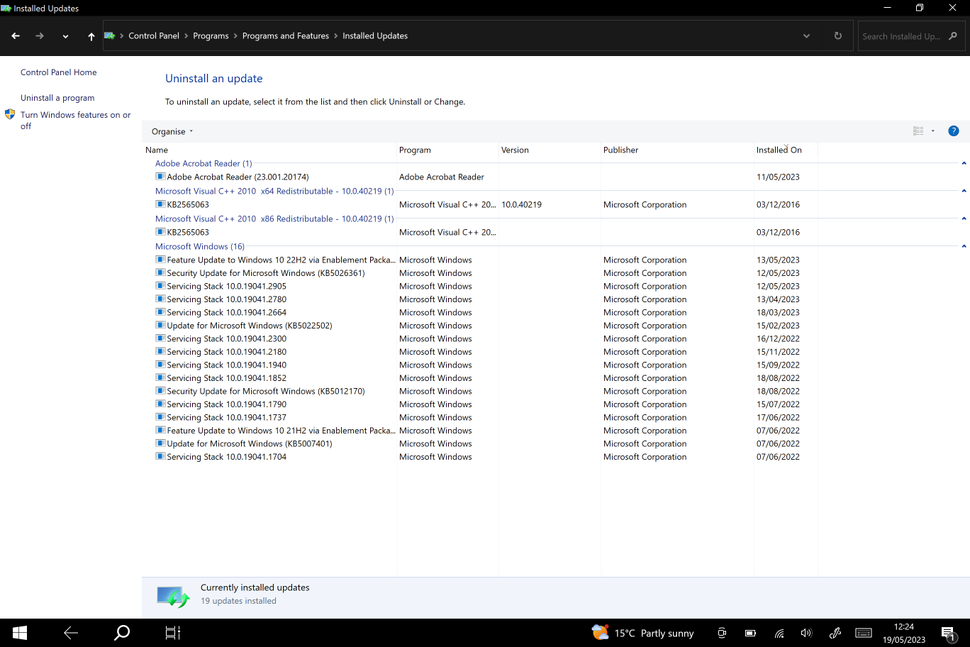
Task: Open the Search icon in taskbar
Action: coord(121,632)
